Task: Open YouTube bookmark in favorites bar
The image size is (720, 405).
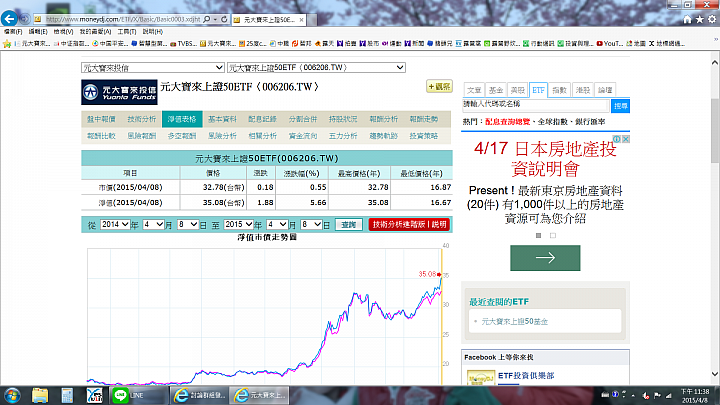Action: (609, 44)
